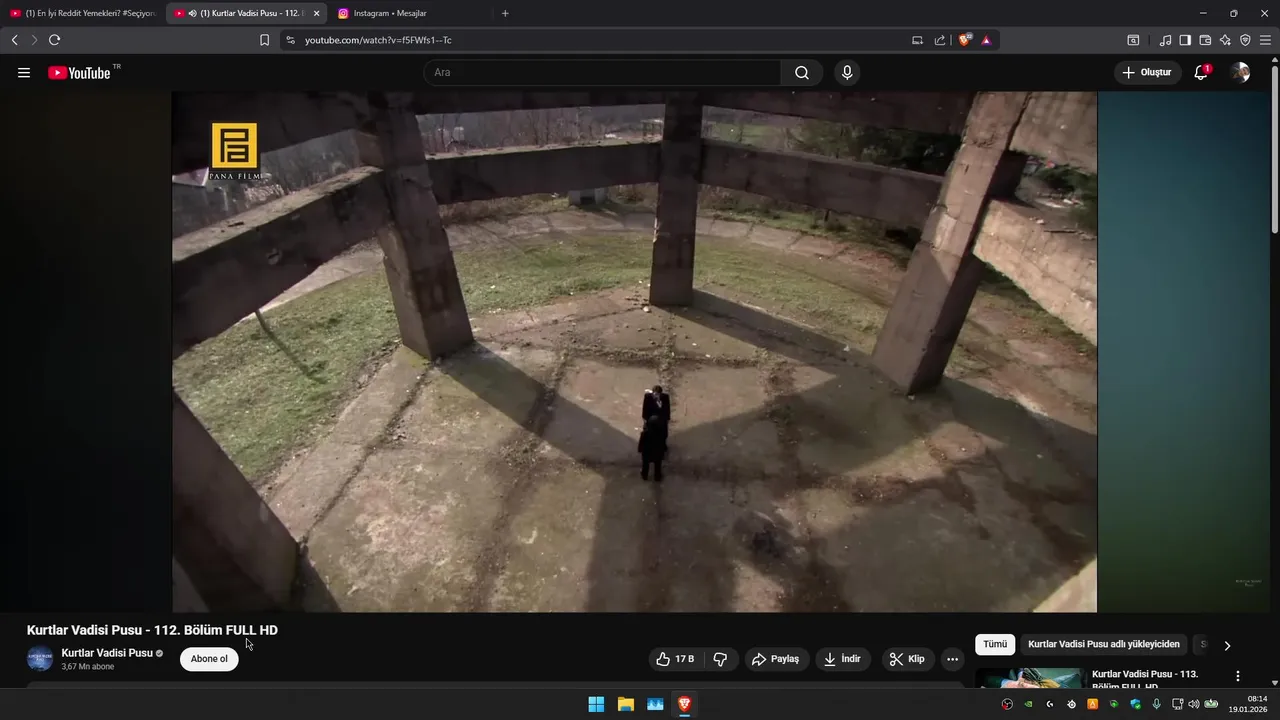Click the channel avatar beside channel name
Image resolution: width=1280 pixels, height=720 pixels.
click(40, 659)
